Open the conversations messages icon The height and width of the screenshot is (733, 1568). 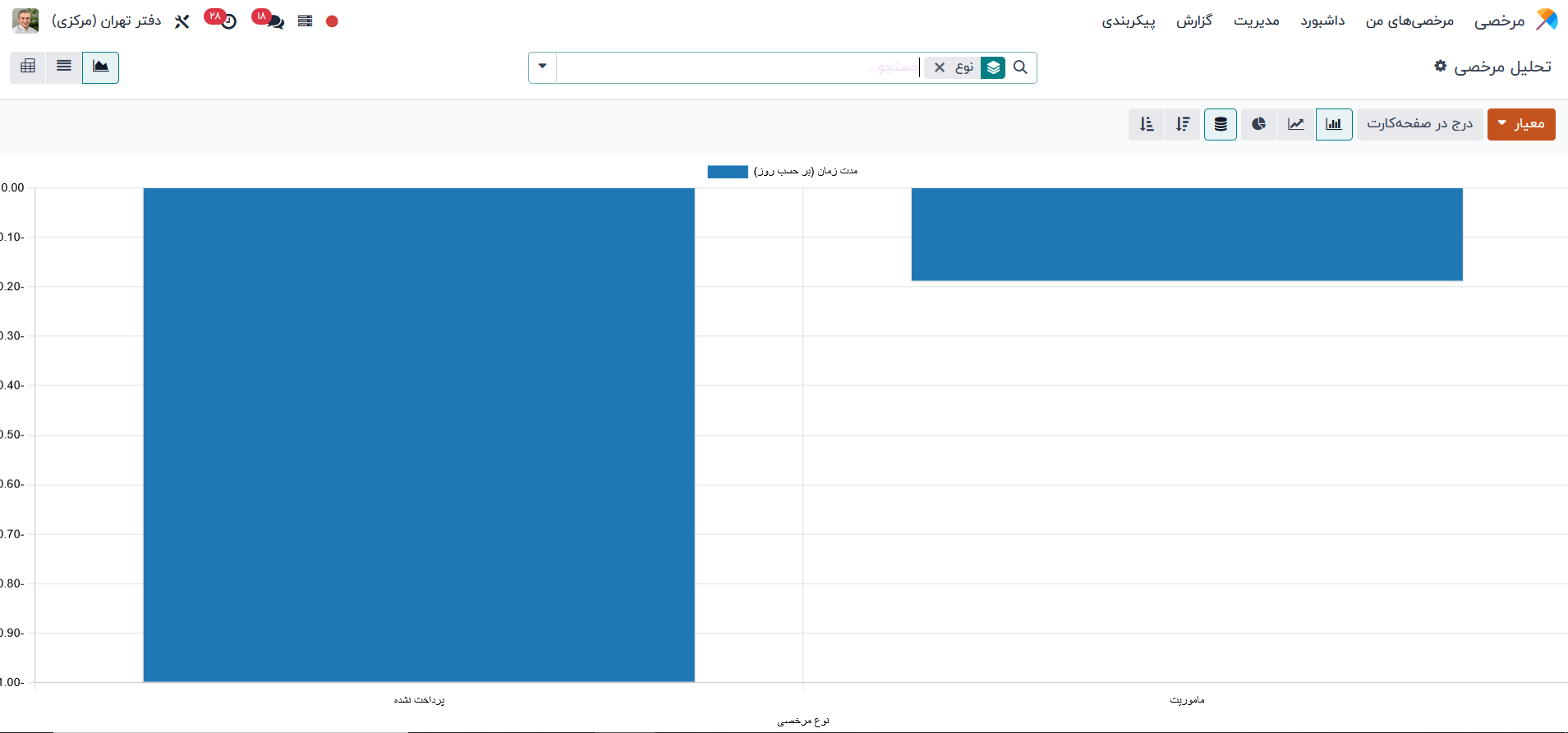pyautogui.click(x=274, y=21)
